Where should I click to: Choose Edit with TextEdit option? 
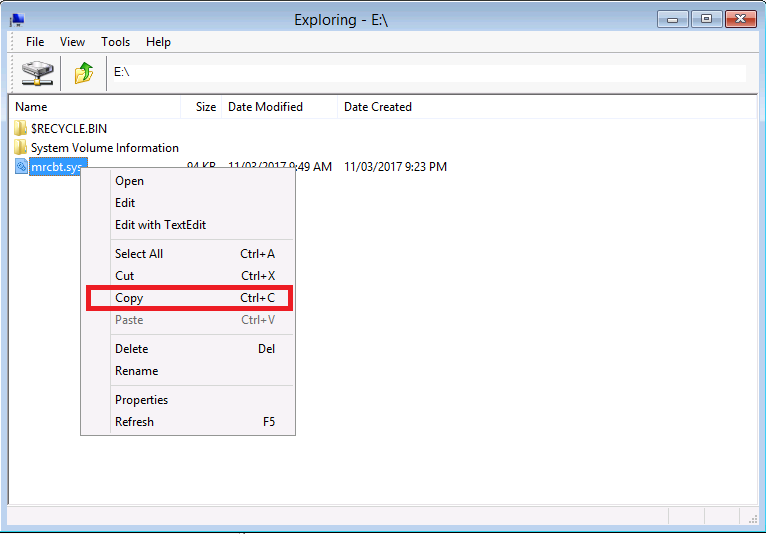(x=160, y=225)
